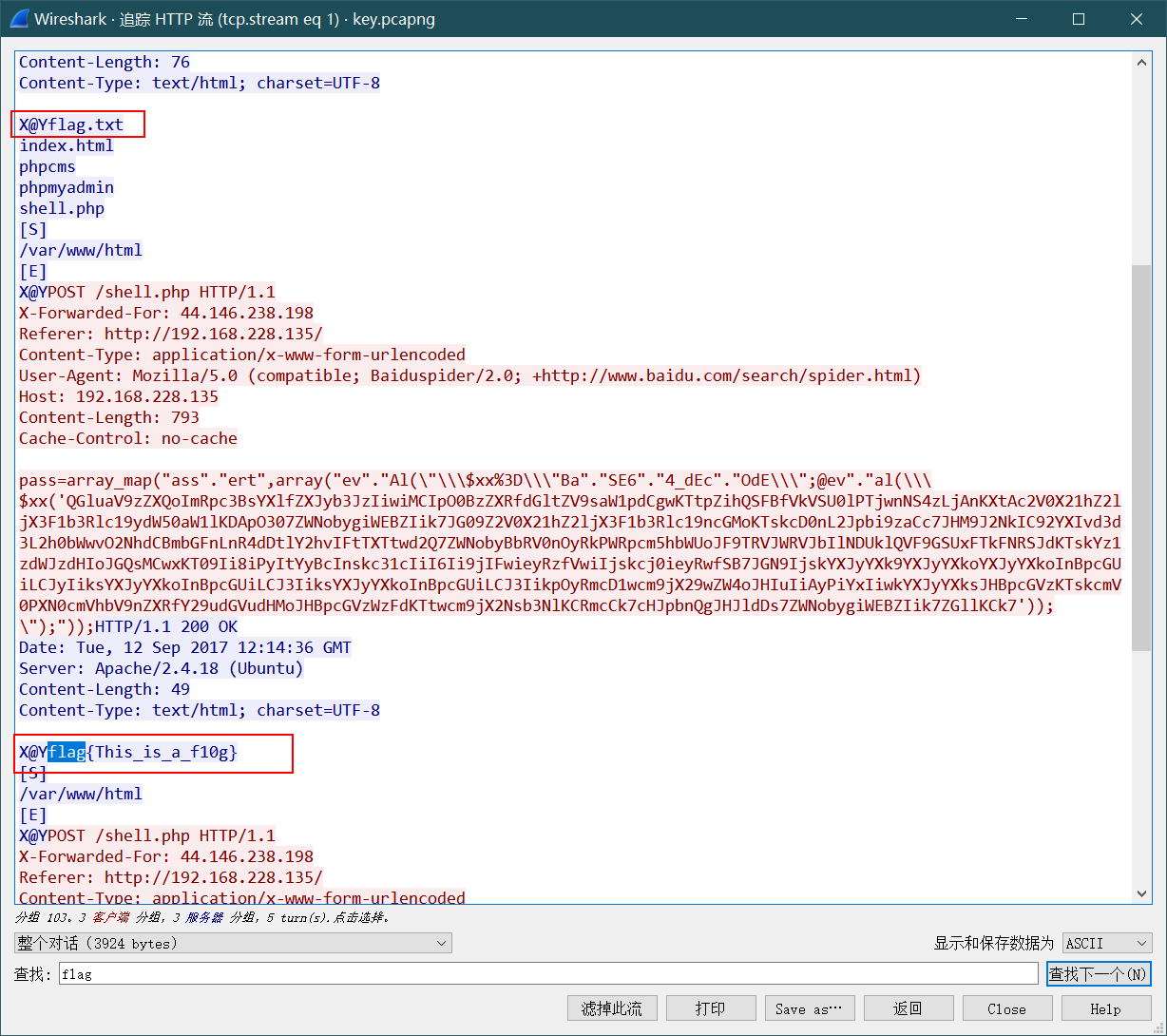The width and height of the screenshot is (1167, 1036).
Task: Click the HTTP/1.1 200 OK response text
Action: pyautogui.click(x=166, y=626)
